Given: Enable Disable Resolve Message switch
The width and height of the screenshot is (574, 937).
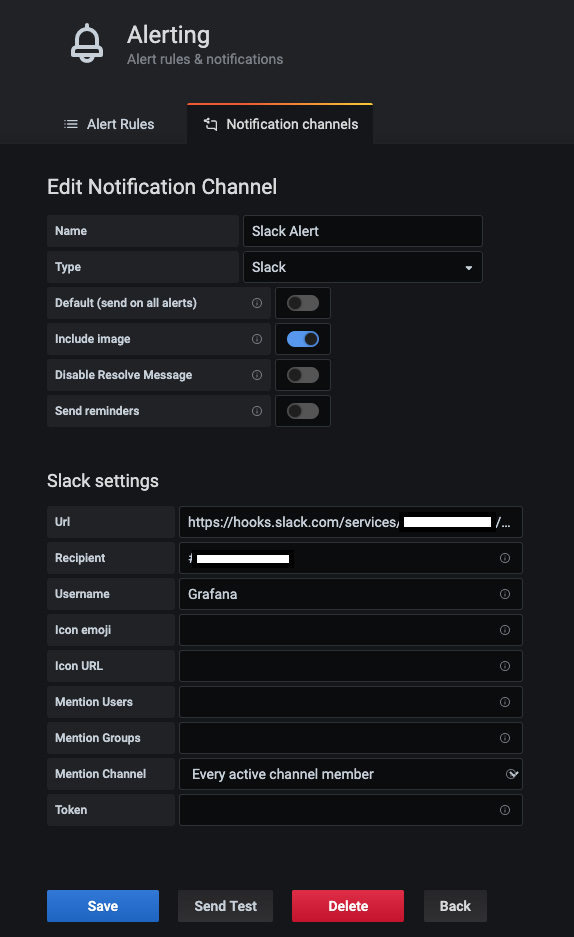Looking at the screenshot, I should (303, 375).
